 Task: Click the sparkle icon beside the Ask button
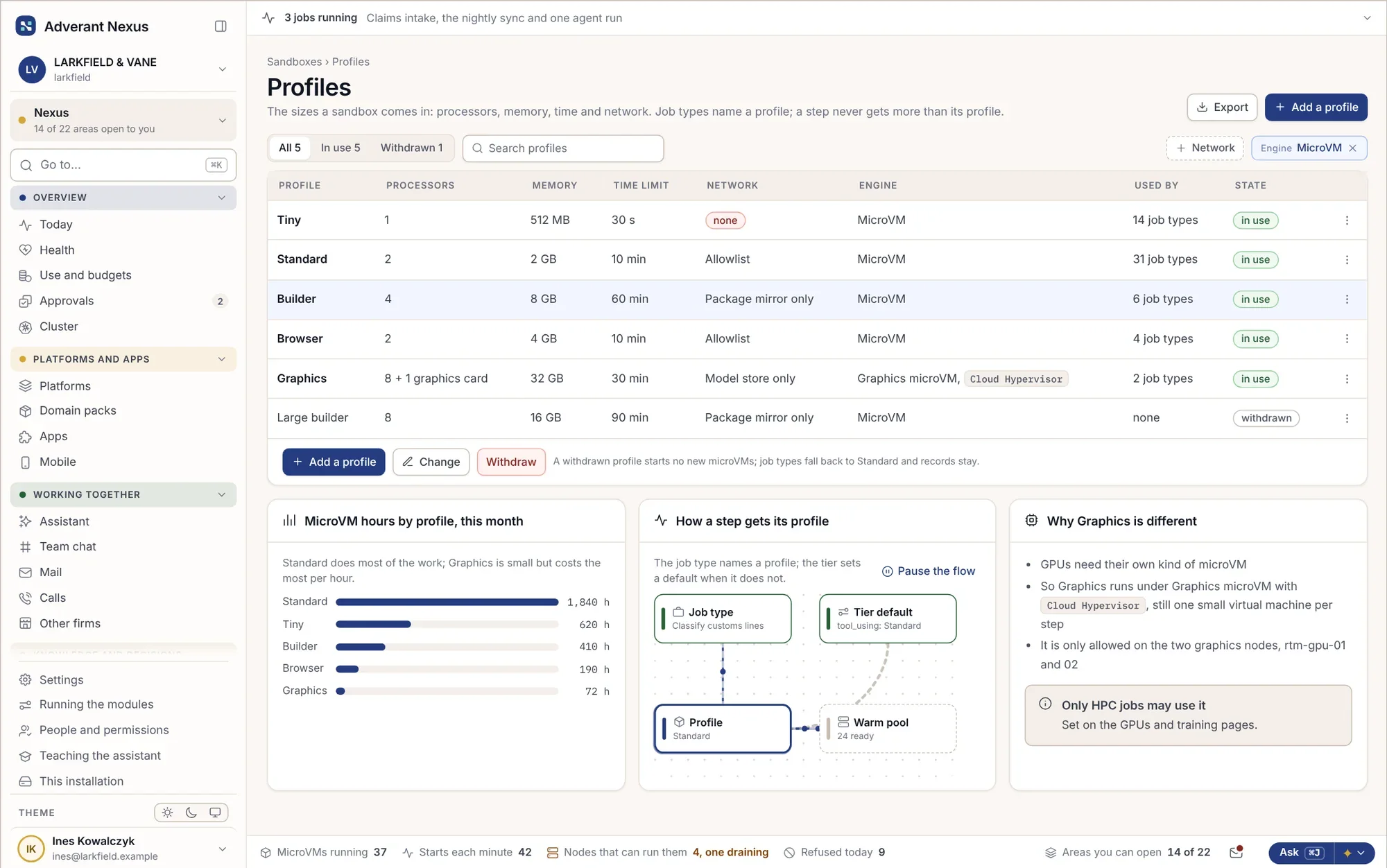pyautogui.click(x=1347, y=853)
